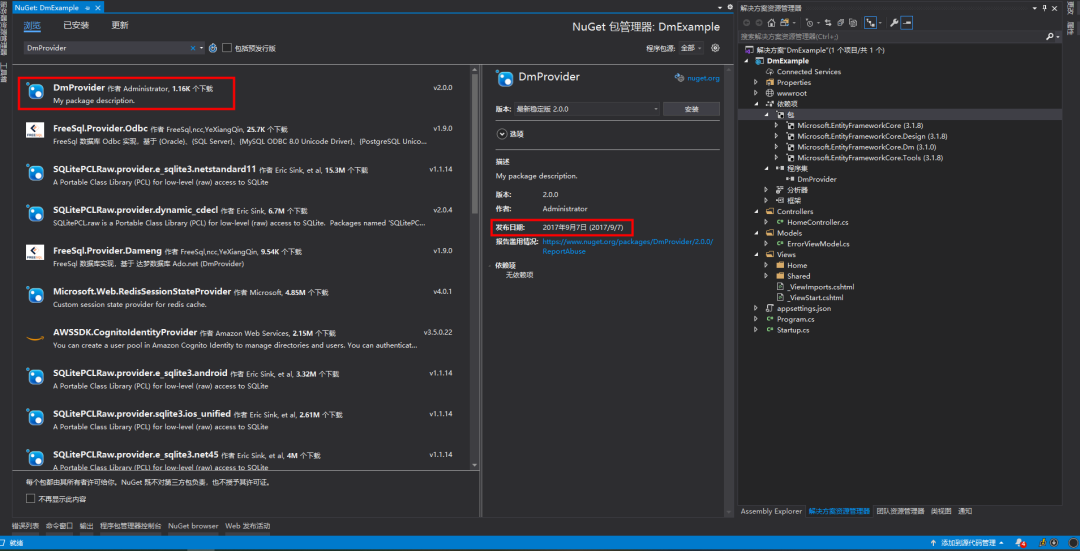Click the magnifier icon in Solution Explorer search
Screen dimensions: 1080x551
pyautogui.click(x=1049, y=36)
